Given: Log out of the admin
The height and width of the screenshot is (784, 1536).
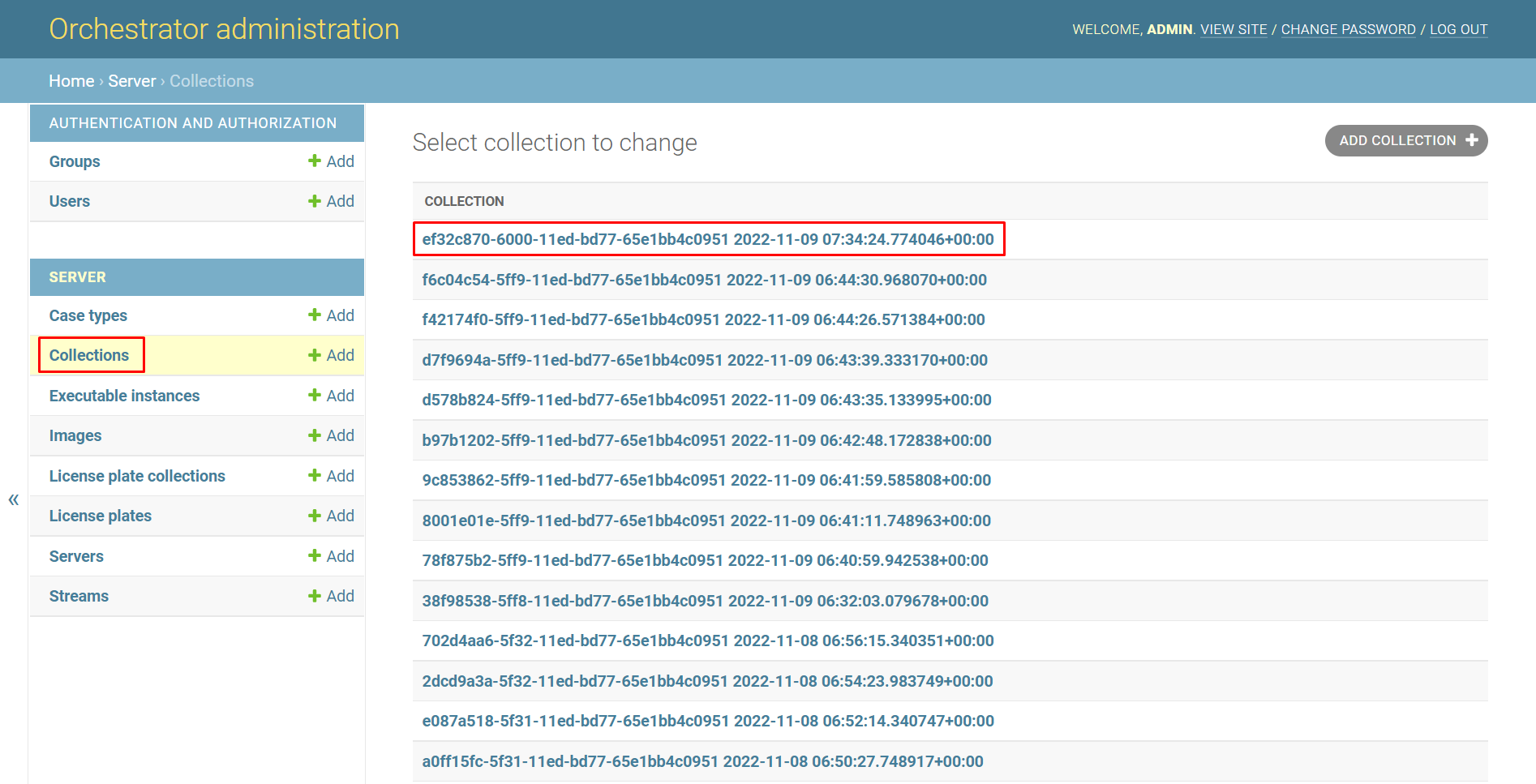Looking at the screenshot, I should (1458, 29).
